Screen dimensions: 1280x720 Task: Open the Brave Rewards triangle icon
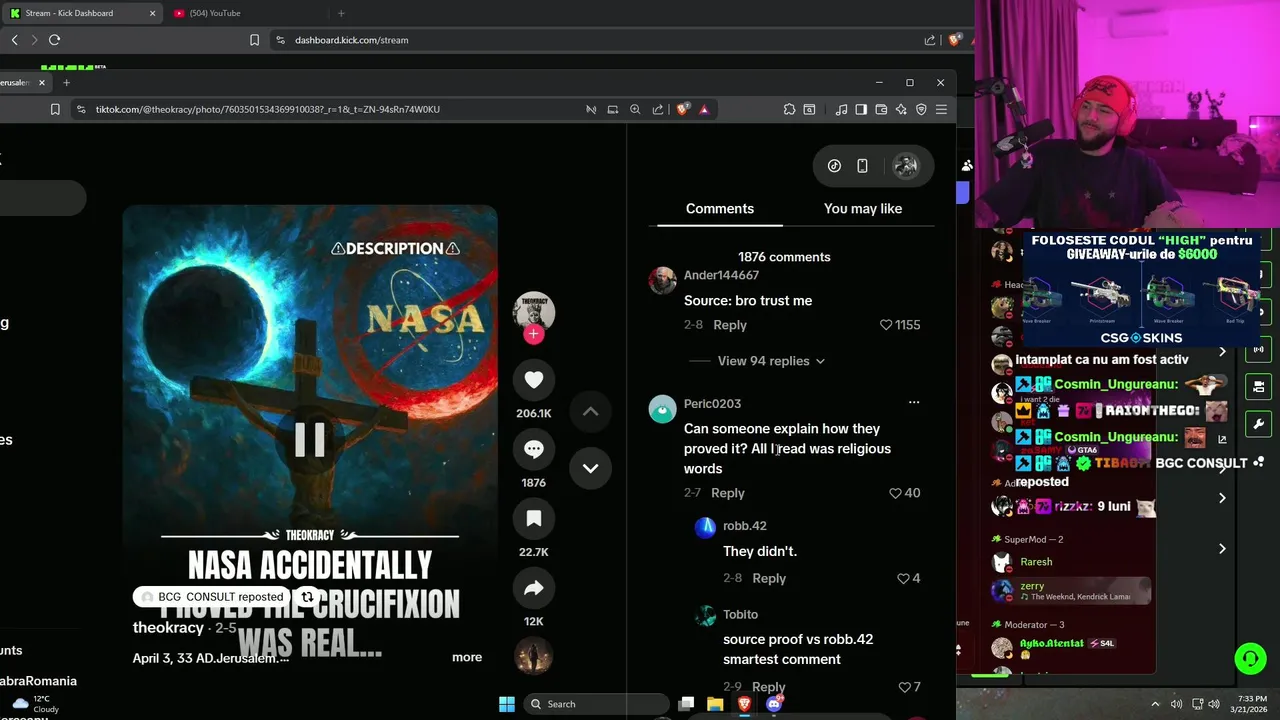704,109
